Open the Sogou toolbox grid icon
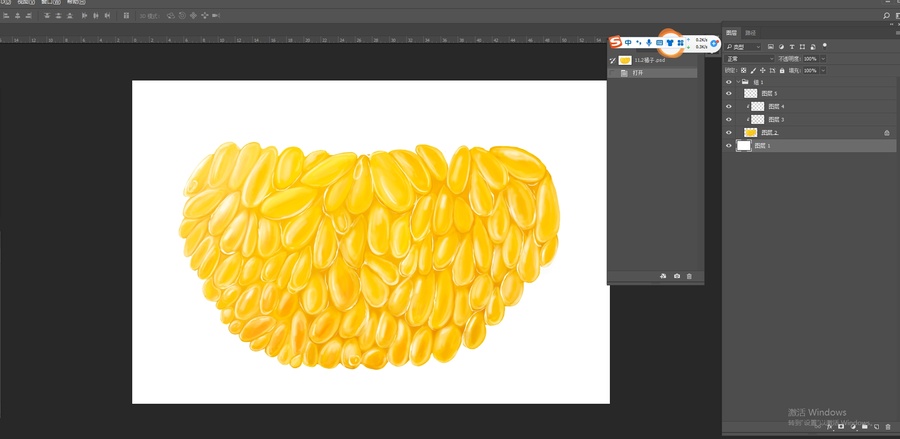Screen dimensions: 900x439 coord(680,42)
